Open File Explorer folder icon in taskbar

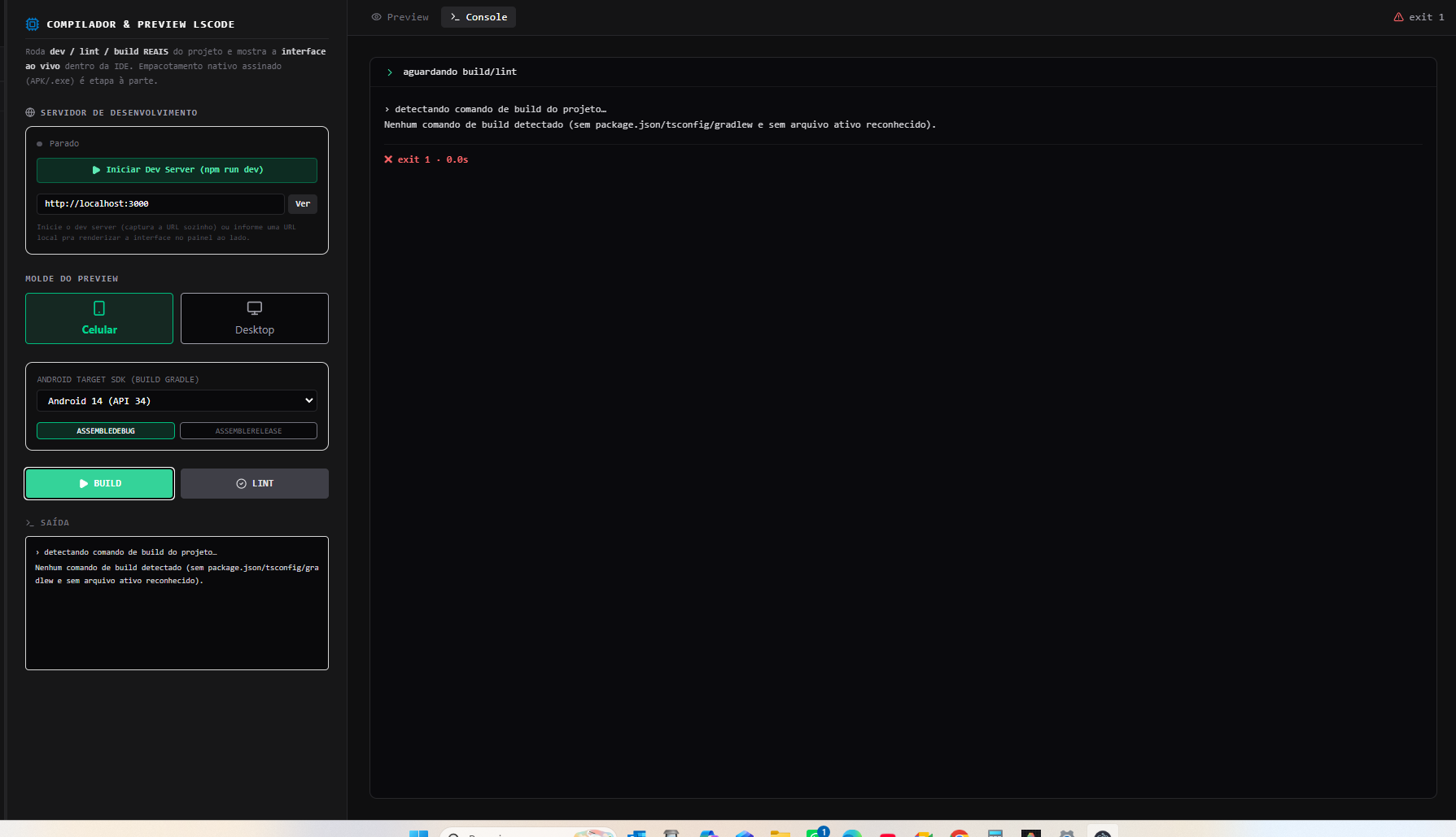(x=780, y=833)
